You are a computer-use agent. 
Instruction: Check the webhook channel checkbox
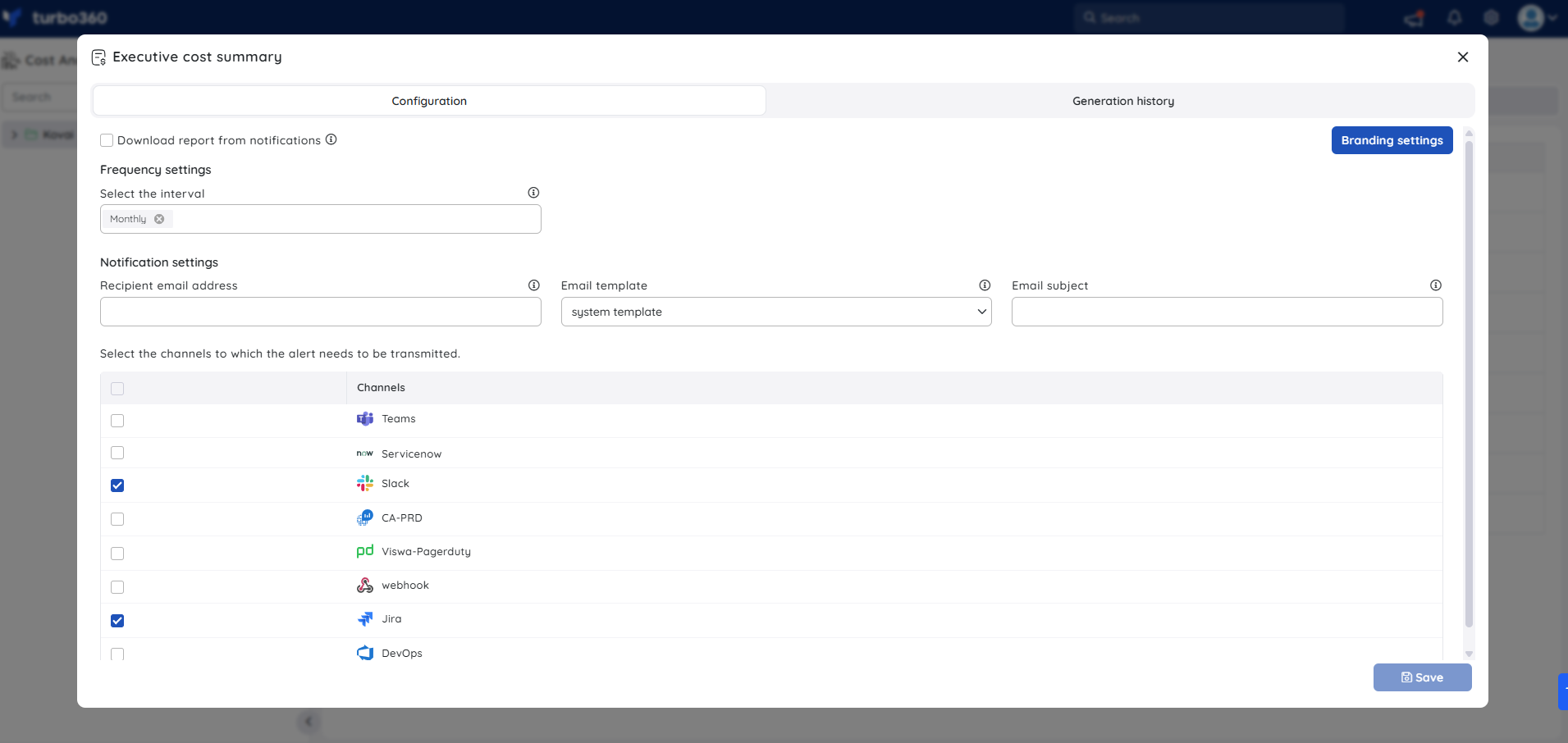[117, 587]
